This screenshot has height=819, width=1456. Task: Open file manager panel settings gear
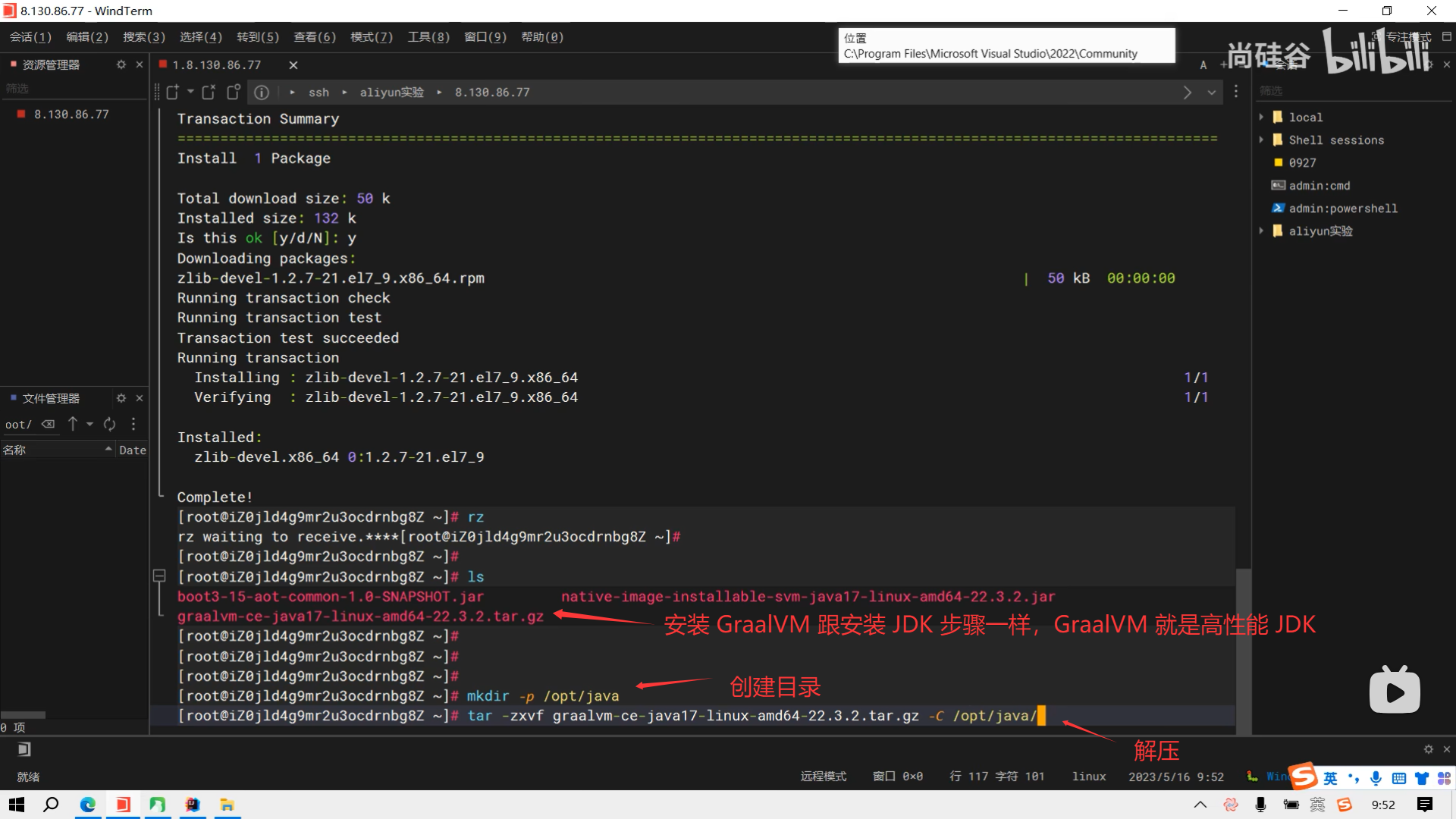(x=121, y=398)
